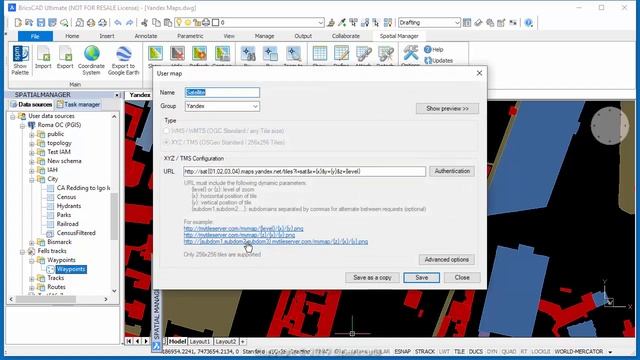Toggle QUAD in status bar
Viewport: 640px width, 360px height.
509,351
